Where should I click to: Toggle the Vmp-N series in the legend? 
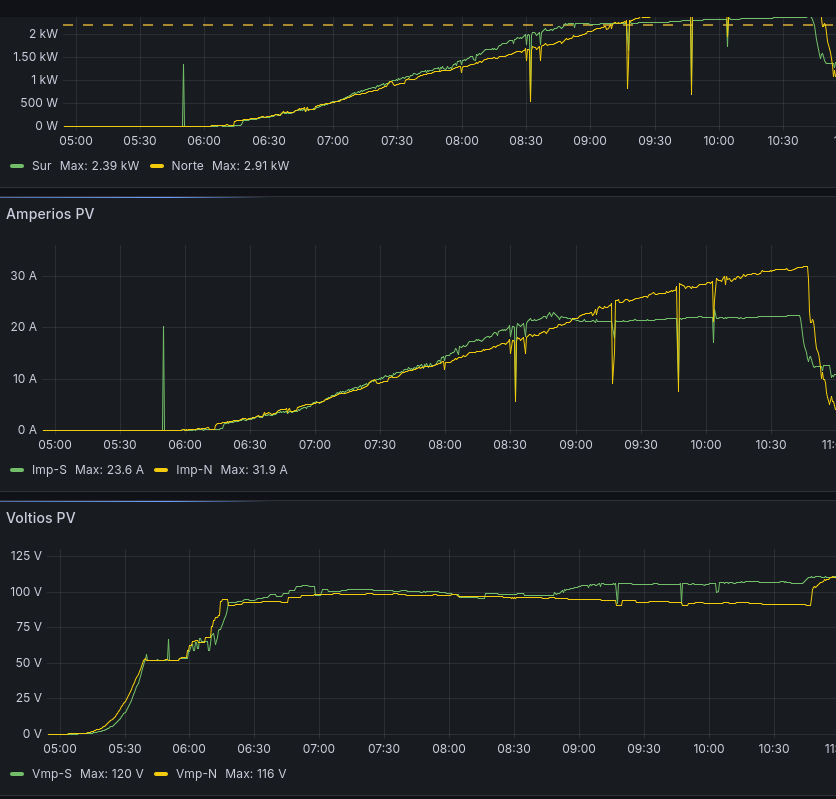pyautogui.click(x=196, y=773)
